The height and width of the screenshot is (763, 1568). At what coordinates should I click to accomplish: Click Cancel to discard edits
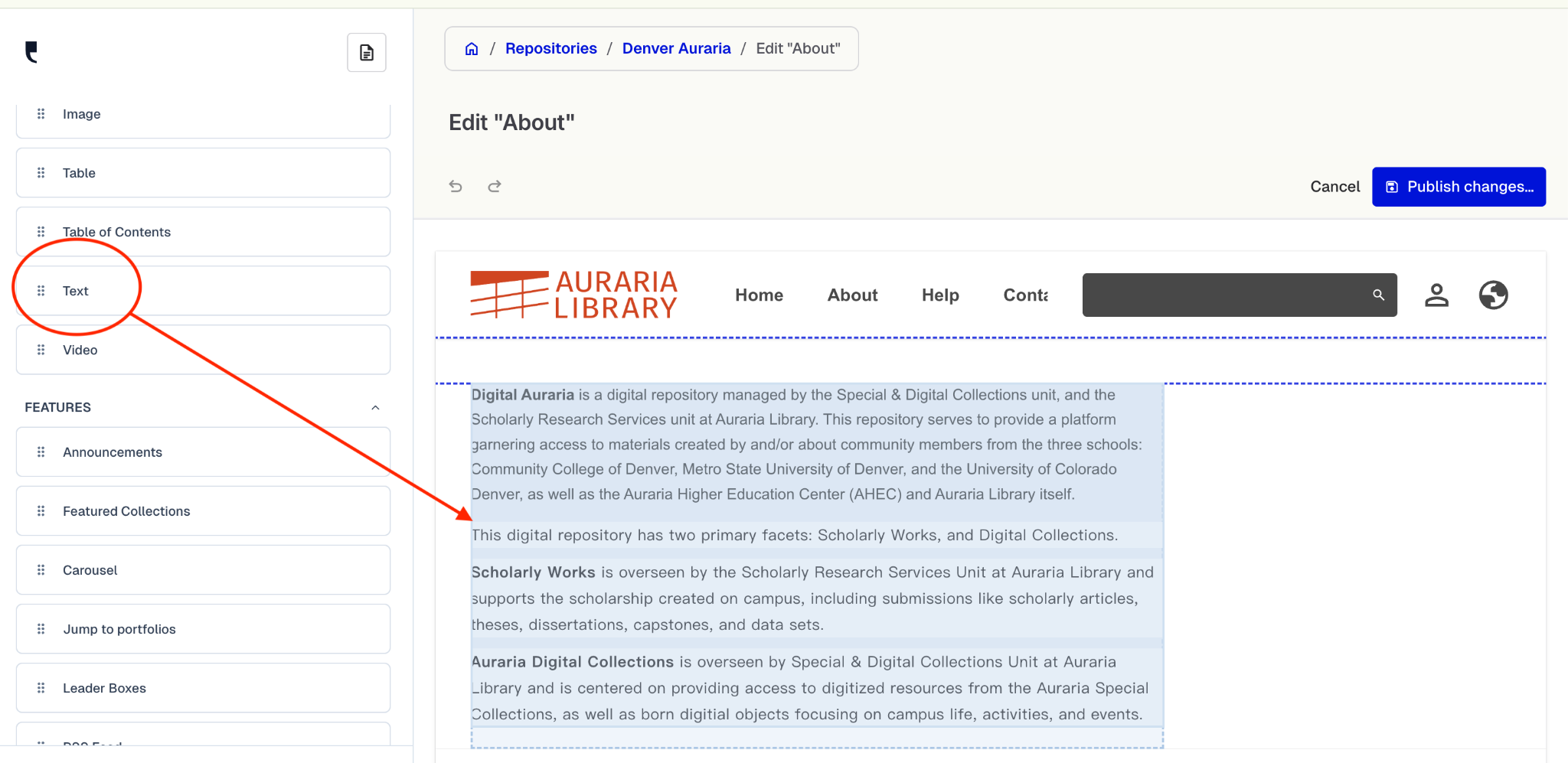pyautogui.click(x=1335, y=187)
